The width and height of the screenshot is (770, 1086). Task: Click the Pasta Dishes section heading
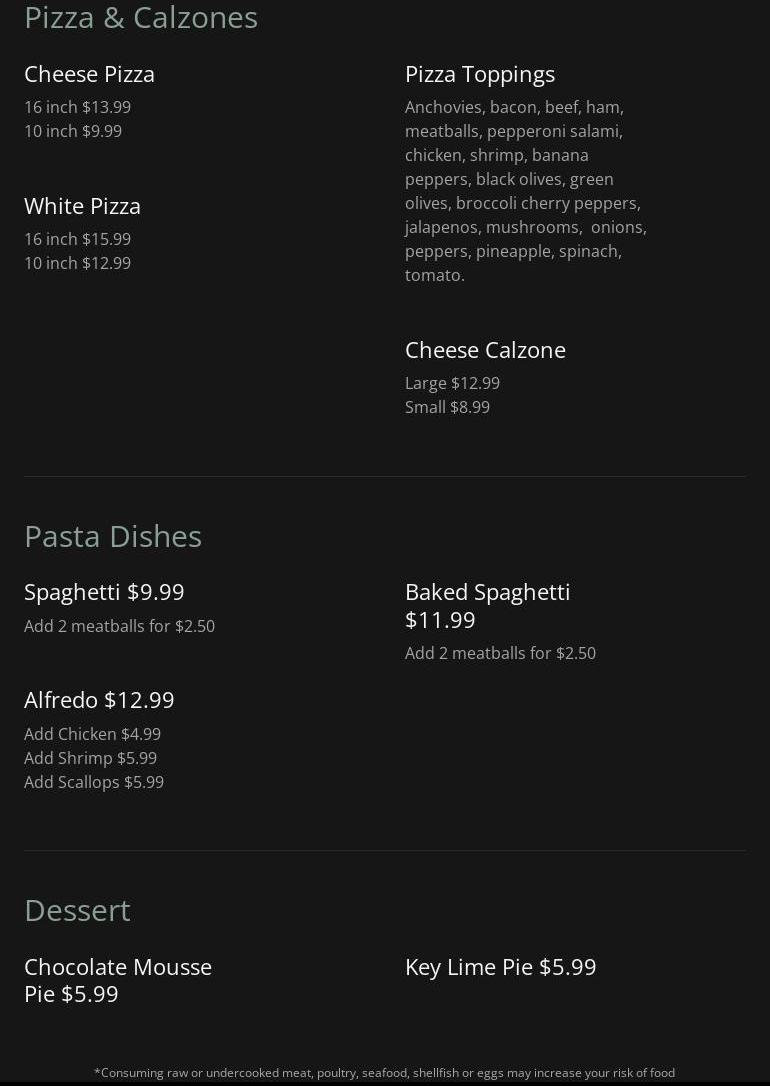[113, 537]
